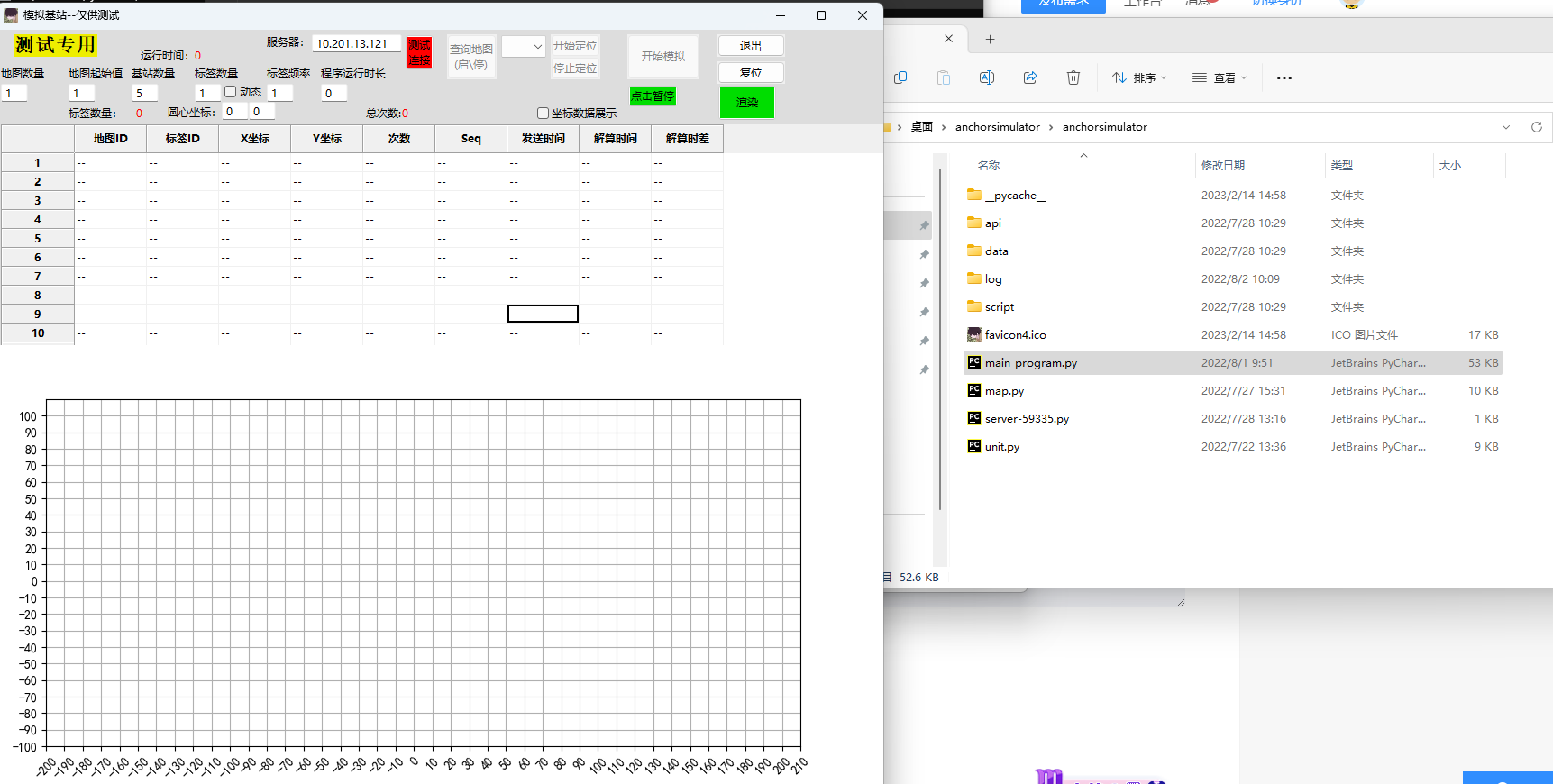Click the highlighted 发送时间 cell in row 9
This screenshot has width=1553, height=784.
pos(543,314)
